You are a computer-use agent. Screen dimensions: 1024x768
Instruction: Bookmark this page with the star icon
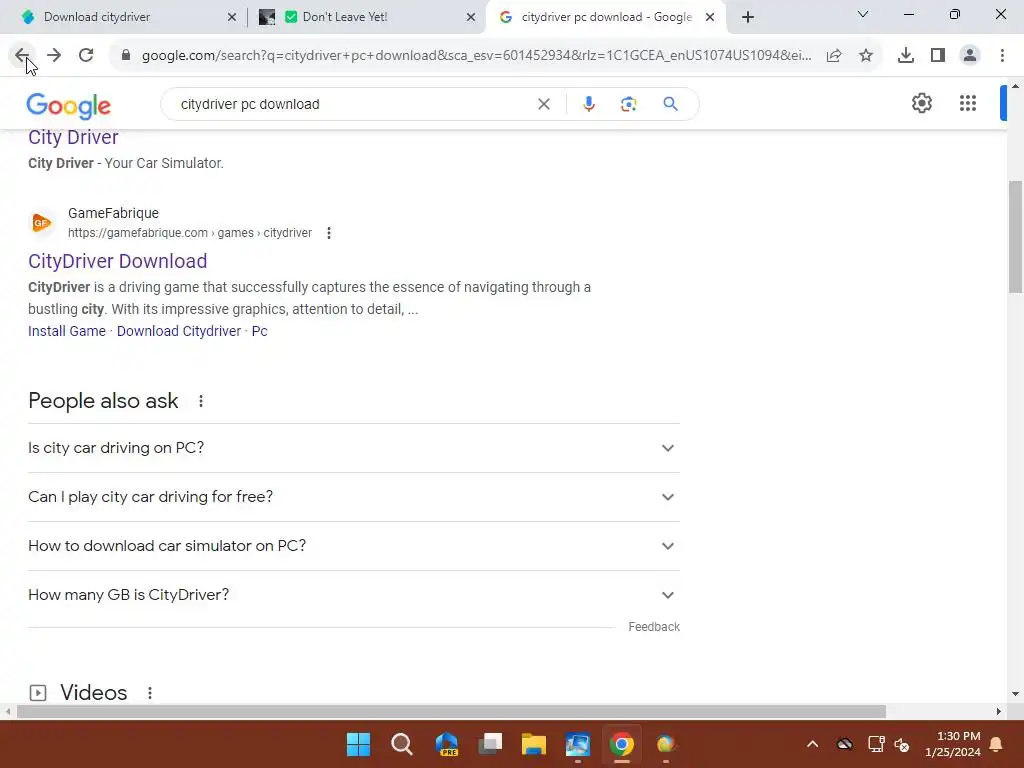[866, 56]
